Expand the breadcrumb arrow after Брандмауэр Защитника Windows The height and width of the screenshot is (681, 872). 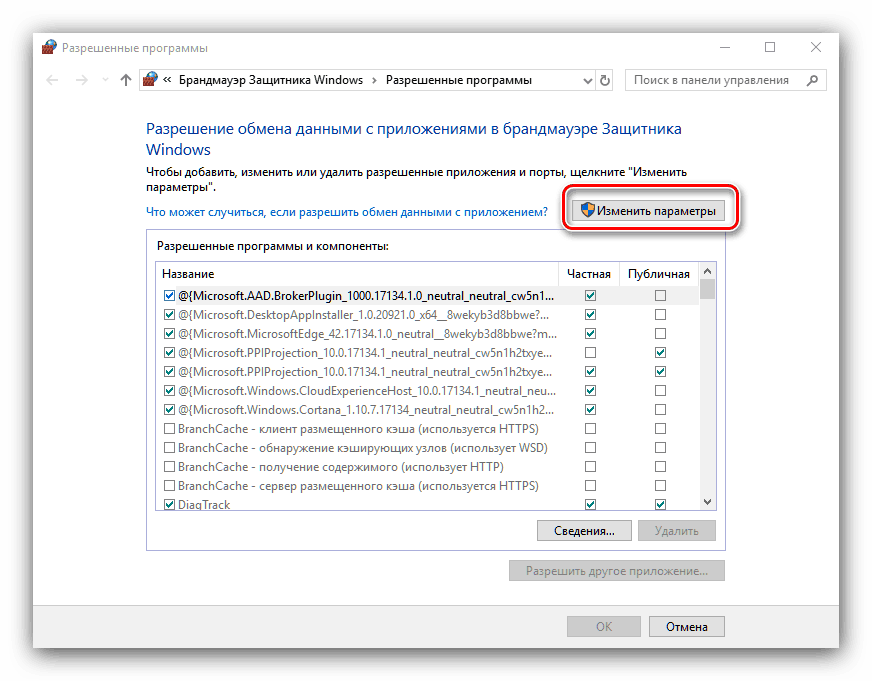[x=374, y=81]
